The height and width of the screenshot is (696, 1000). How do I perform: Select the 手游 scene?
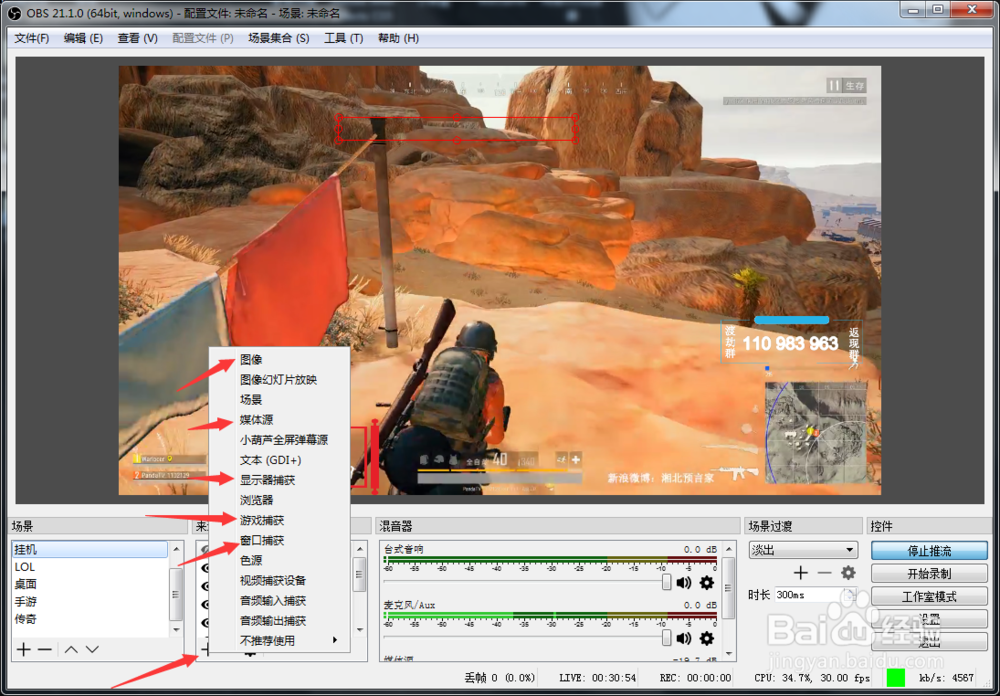pyautogui.click(x=90, y=602)
